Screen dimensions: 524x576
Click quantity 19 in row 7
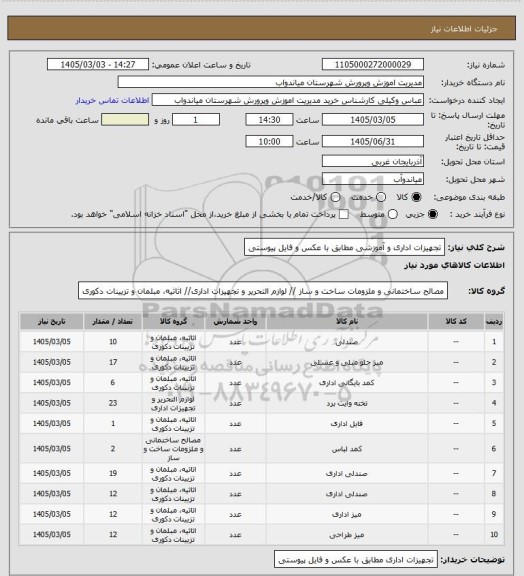coord(113,474)
